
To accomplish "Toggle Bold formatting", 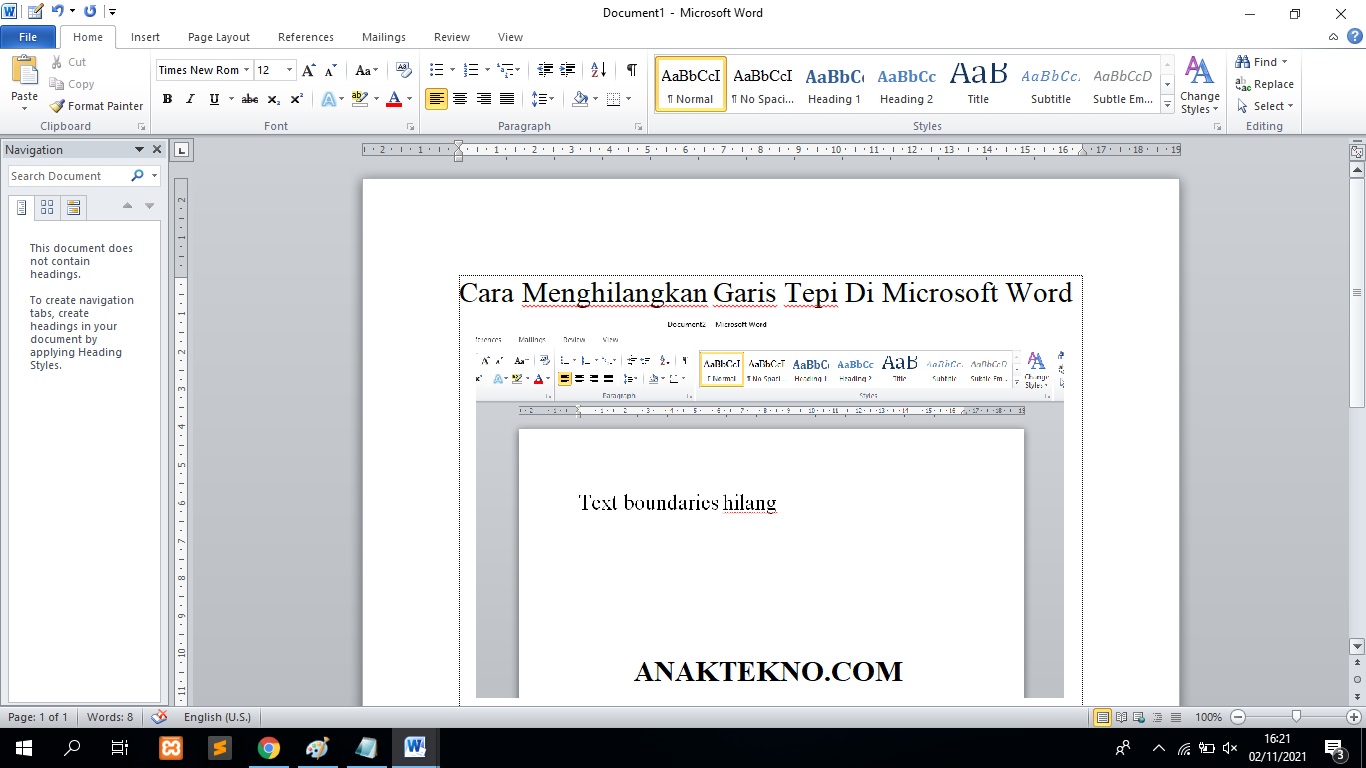I will point(167,99).
